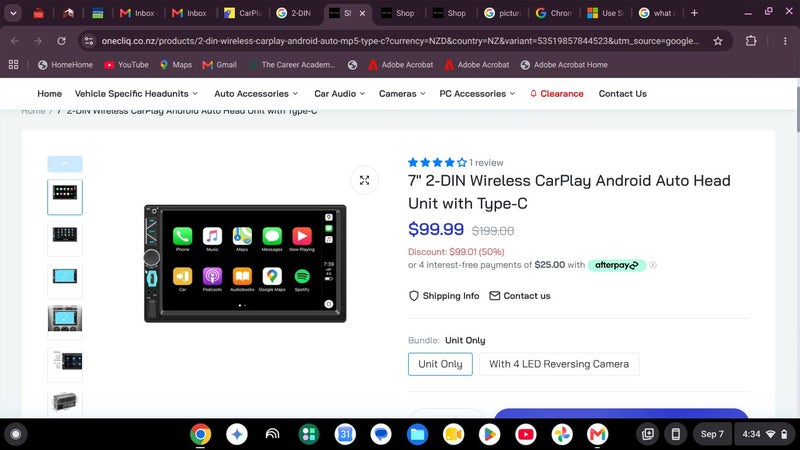This screenshot has height=450, width=800.
Task: Switch to the first Gmail Inbox tab
Action: pyautogui.click(x=137, y=13)
